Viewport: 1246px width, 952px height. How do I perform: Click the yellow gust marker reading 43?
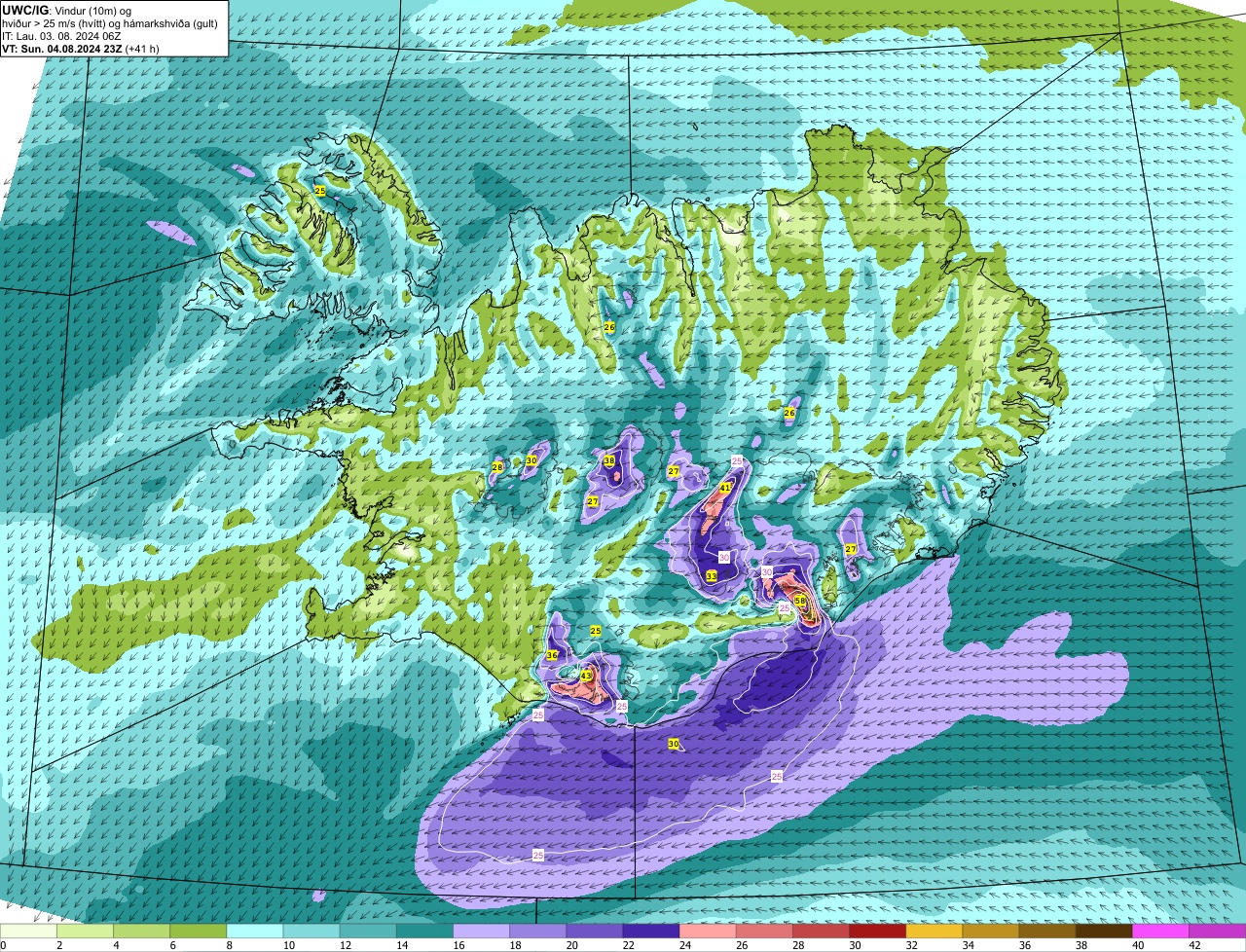(586, 676)
